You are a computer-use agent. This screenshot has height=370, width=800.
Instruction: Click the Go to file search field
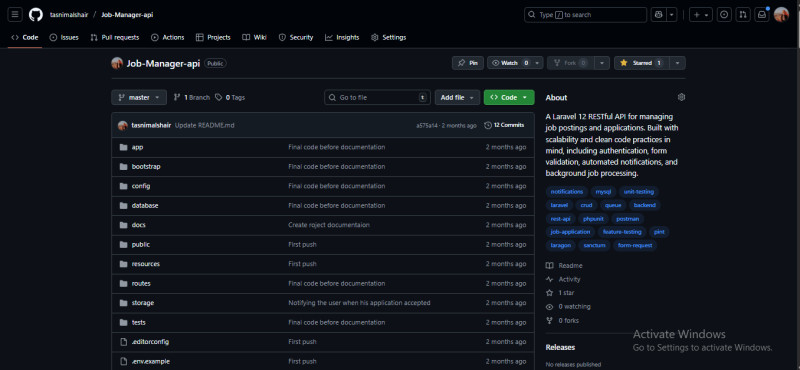[x=377, y=97]
